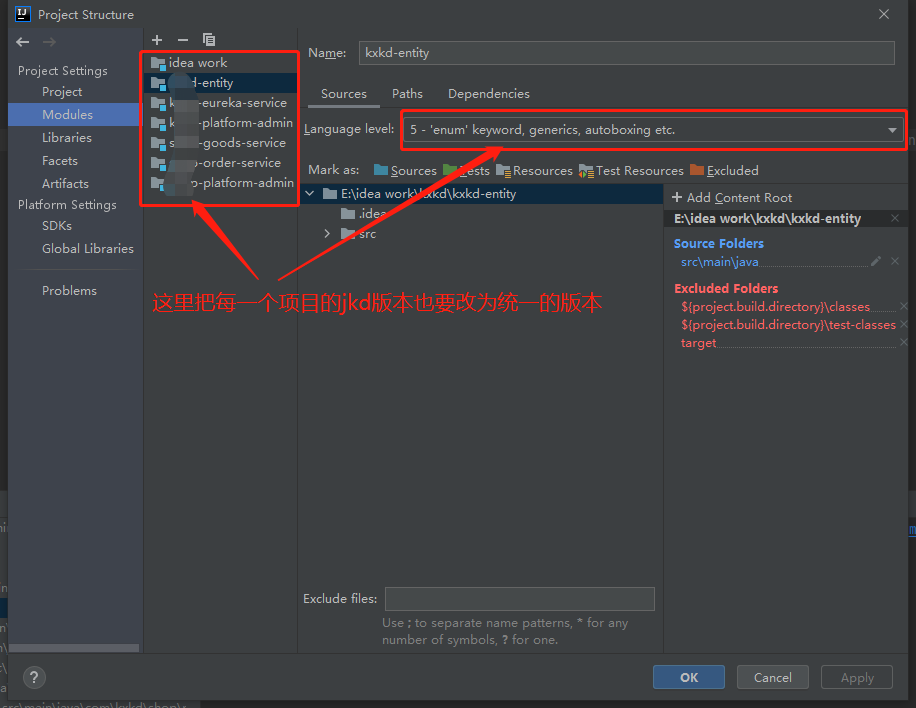Screen dimensions: 916x708
Task: Open Project settings section
Action: click(62, 92)
